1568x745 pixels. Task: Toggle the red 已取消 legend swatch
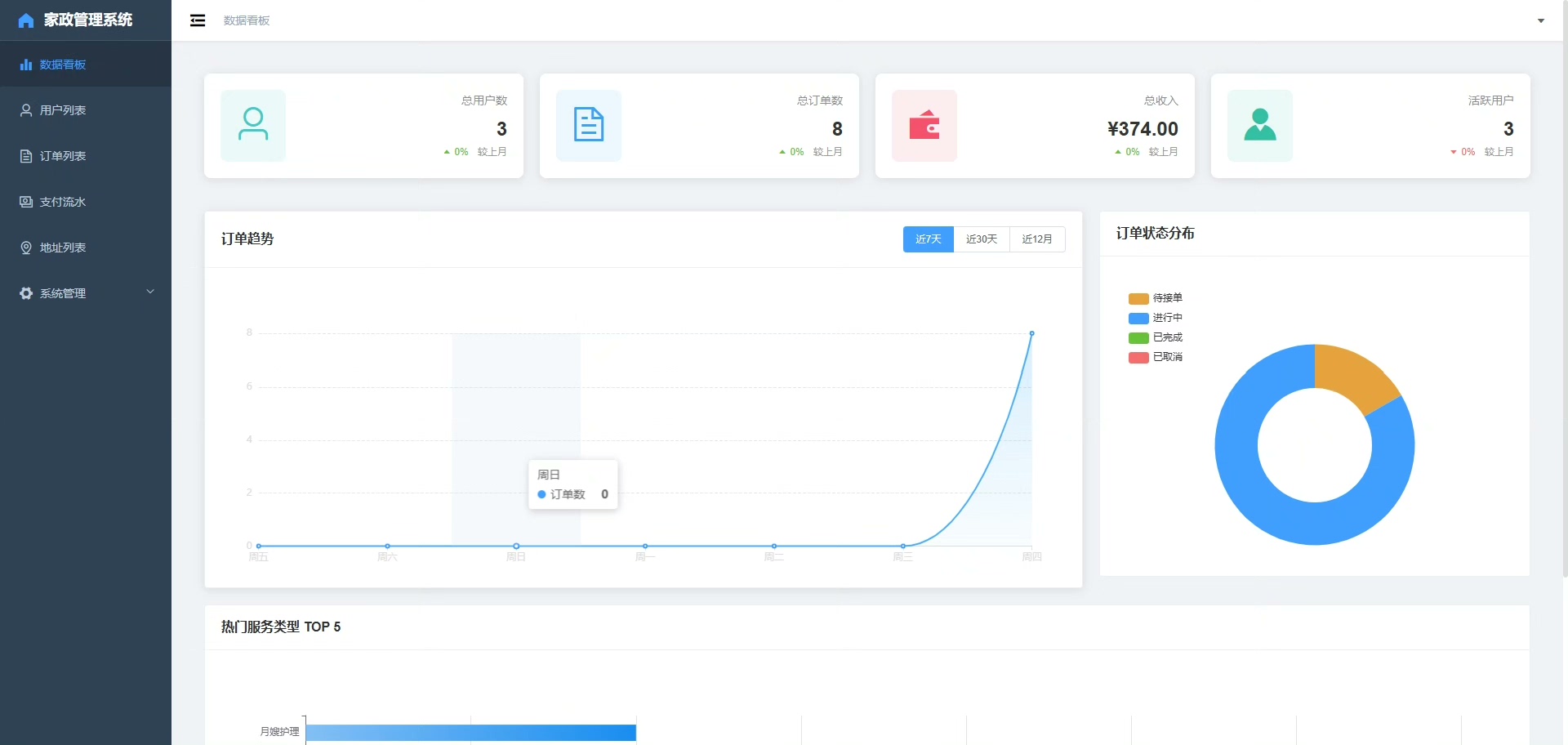pos(1138,357)
